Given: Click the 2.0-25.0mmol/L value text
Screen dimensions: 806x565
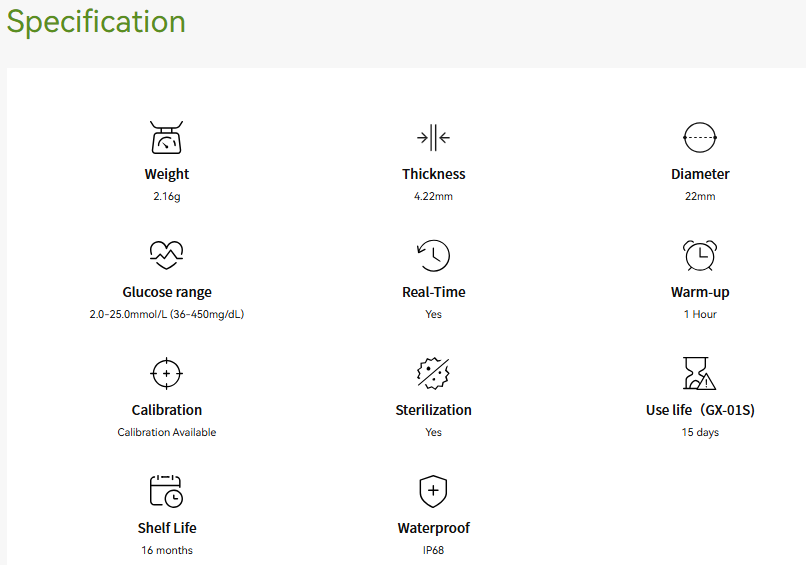Looking at the screenshot, I should [167, 314].
